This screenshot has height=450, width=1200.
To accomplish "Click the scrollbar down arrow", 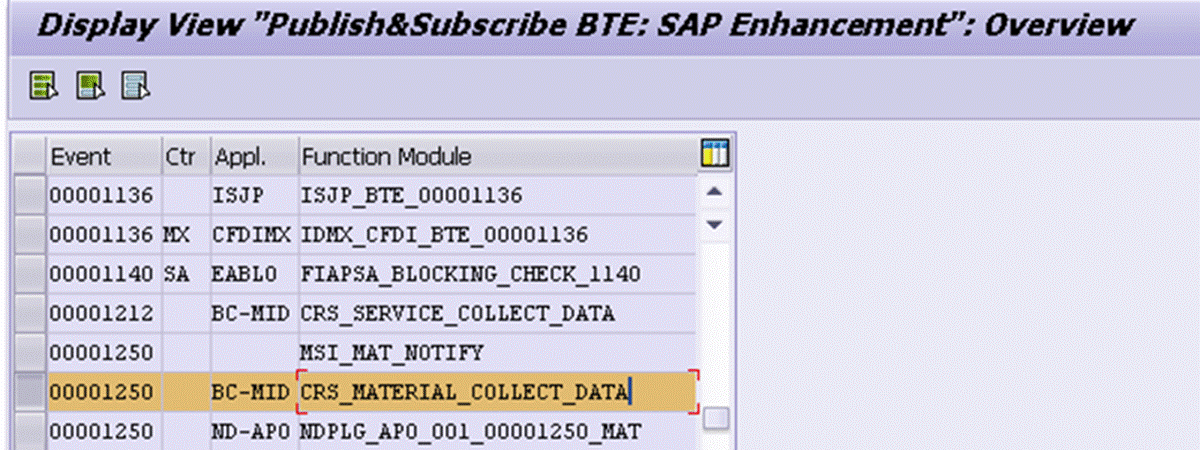I will 715,225.
